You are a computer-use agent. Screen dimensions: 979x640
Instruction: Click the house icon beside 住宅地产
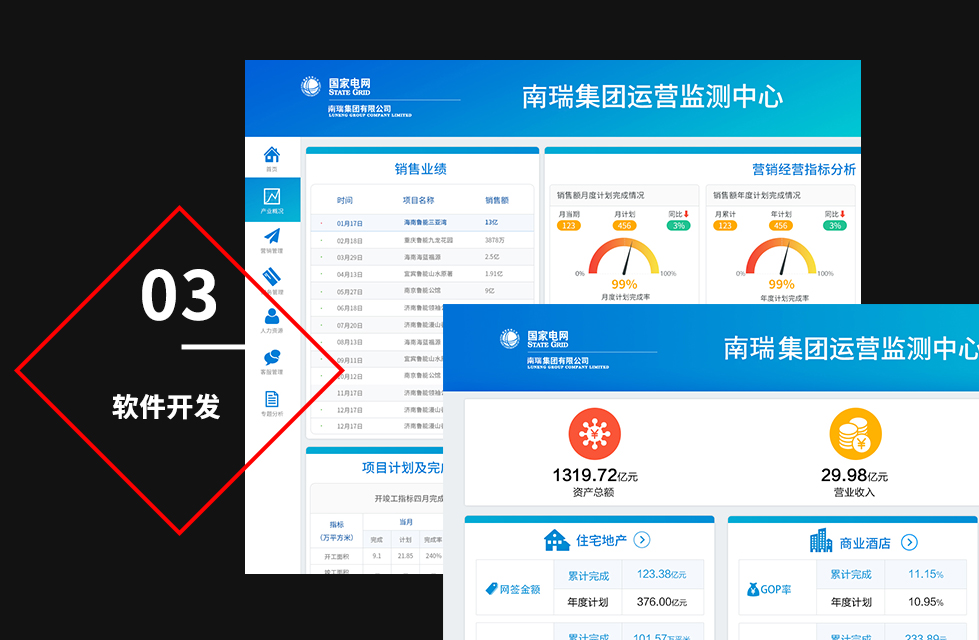tap(556, 540)
